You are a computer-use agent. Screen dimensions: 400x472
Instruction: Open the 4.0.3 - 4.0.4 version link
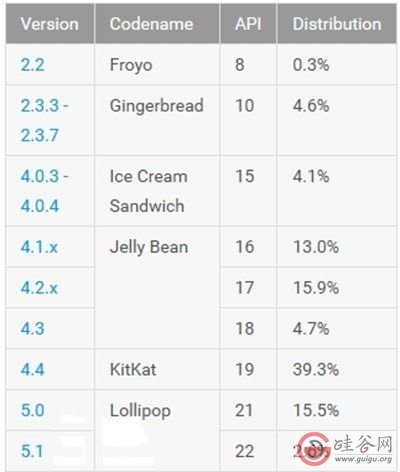44,191
